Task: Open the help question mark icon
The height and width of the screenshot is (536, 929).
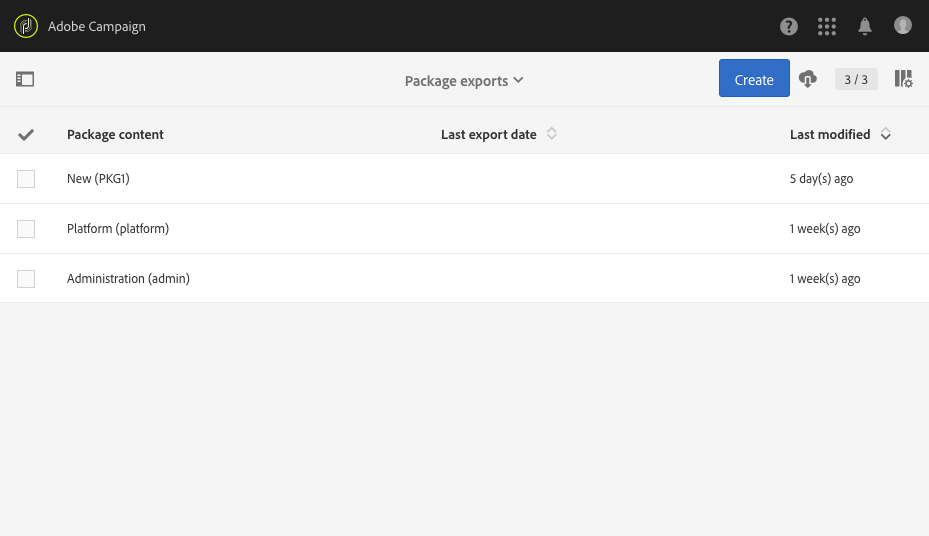Action: [789, 26]
